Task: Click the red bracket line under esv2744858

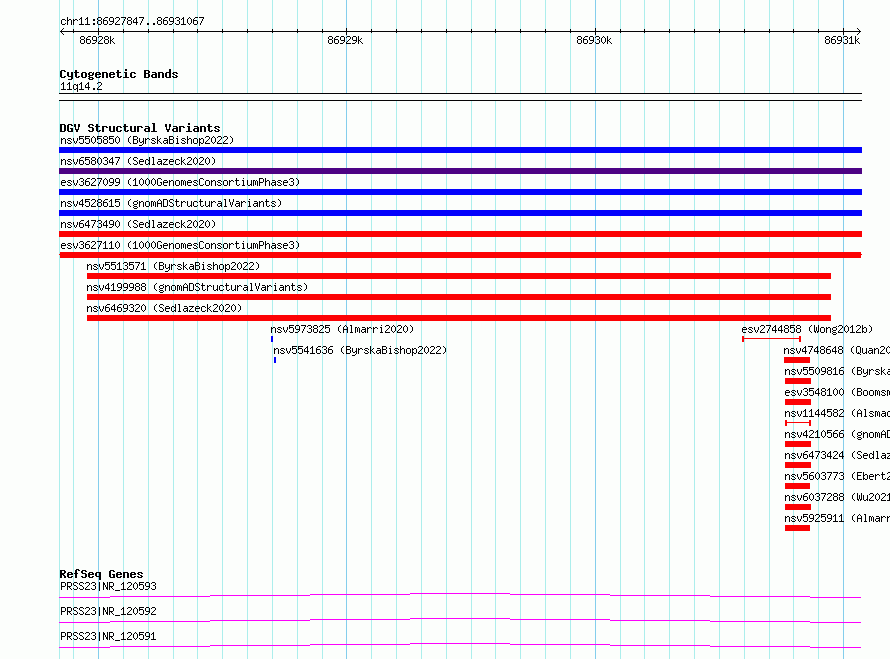Action: [x=771, y=339]
